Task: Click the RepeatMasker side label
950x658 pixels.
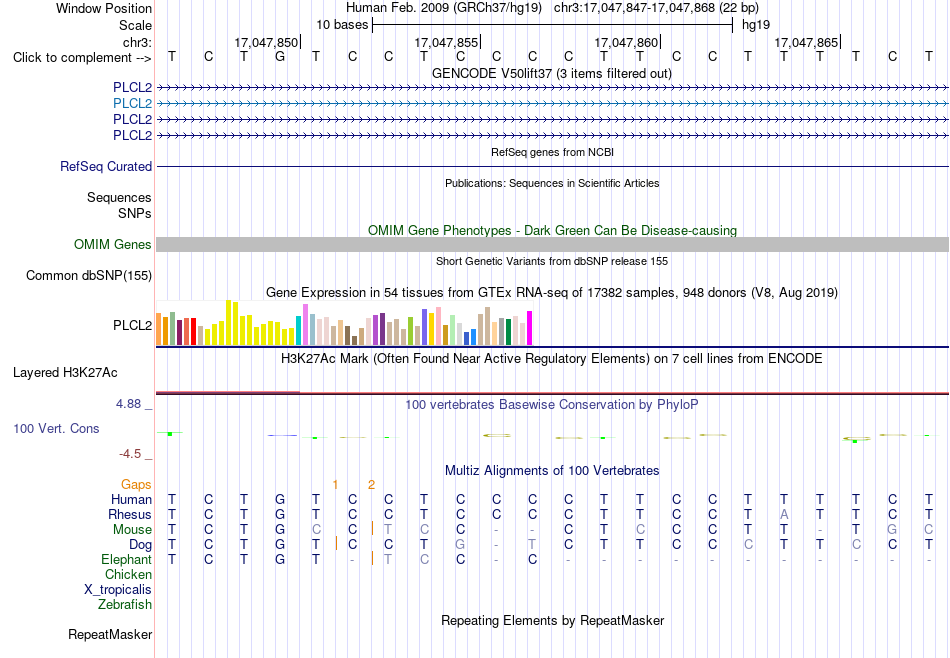Action: [110, 635]
